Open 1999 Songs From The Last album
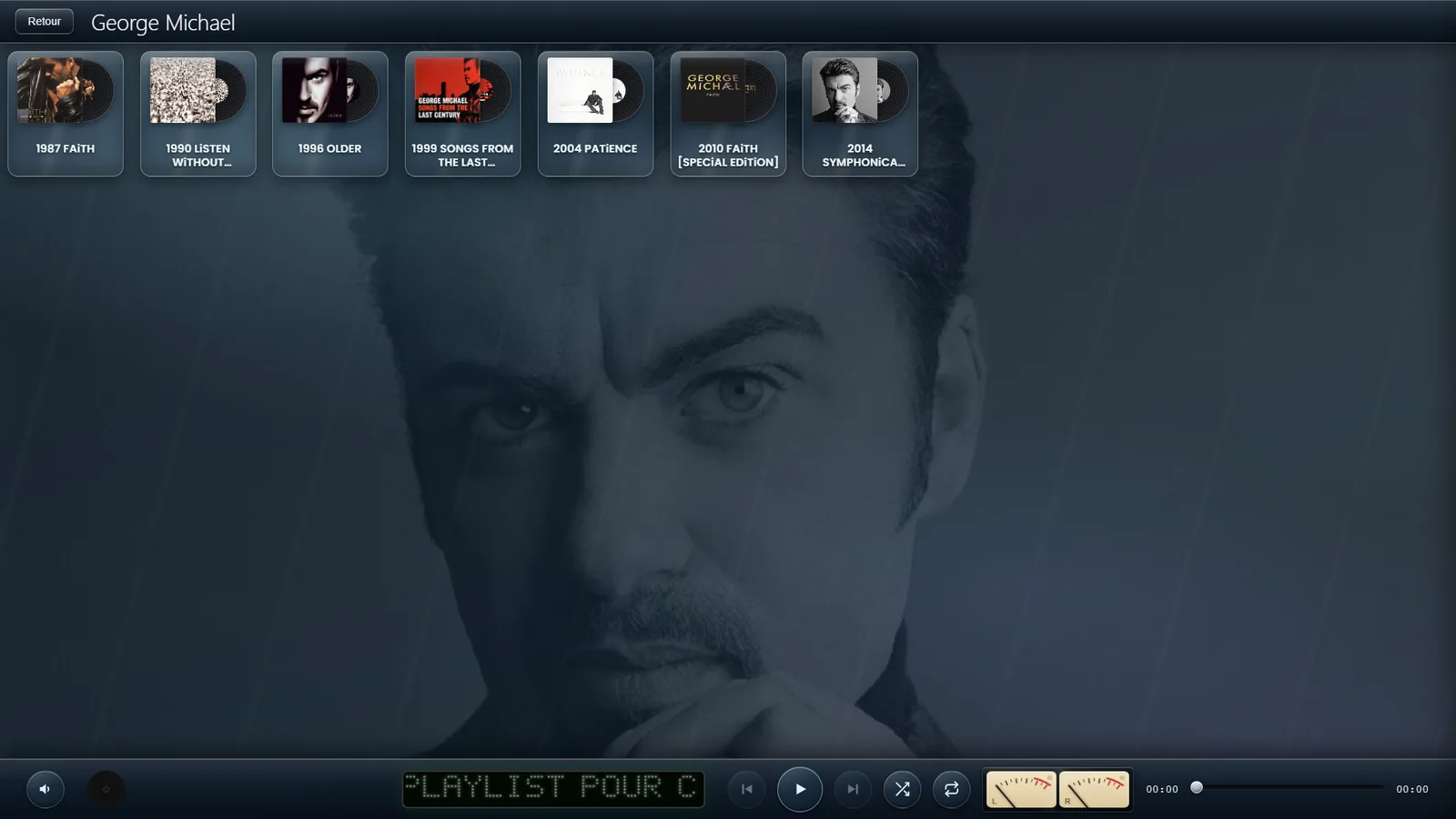 [463, 114]
